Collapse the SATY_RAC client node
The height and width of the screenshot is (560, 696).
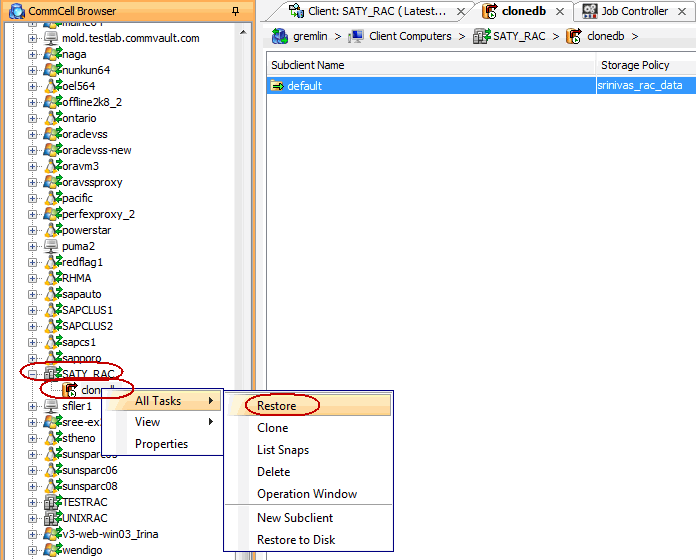tap(32, 374)
